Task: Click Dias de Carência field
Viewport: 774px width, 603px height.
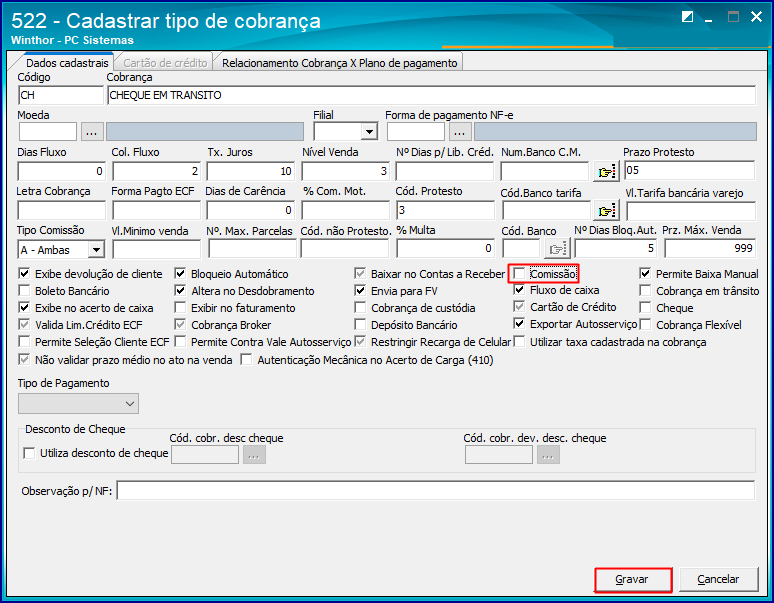Action: (250, 210)
